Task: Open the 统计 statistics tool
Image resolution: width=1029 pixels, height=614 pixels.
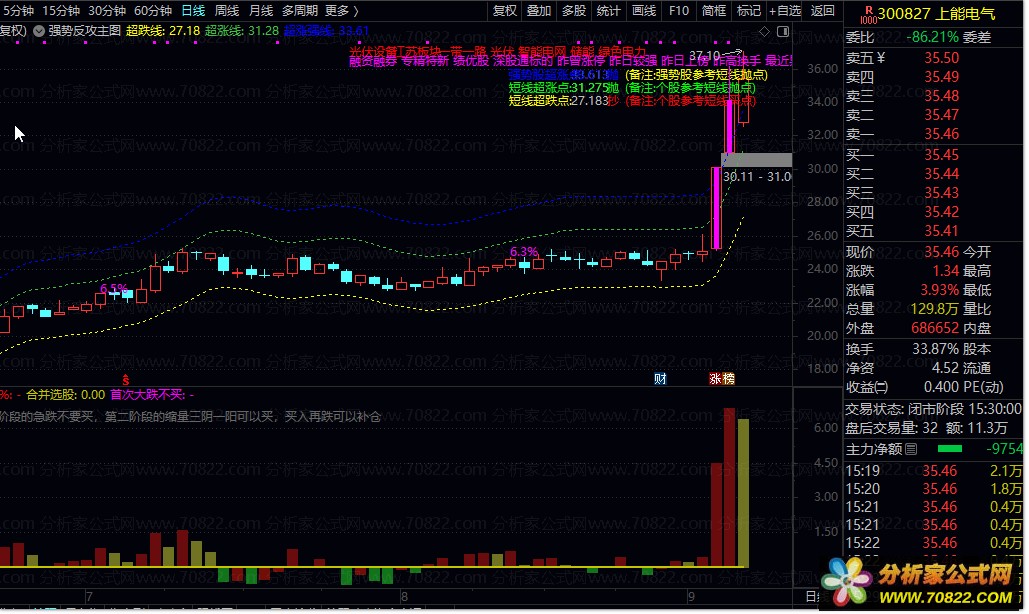Action: pyautogui.click(x=608, y=10)
